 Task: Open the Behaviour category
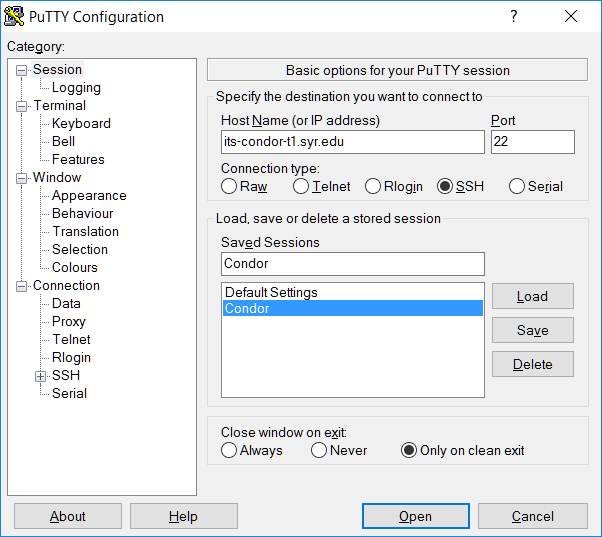tap(83, 213)
